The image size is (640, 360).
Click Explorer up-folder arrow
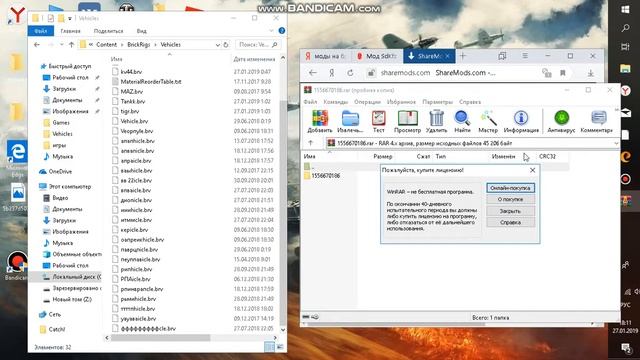(71, 44)
